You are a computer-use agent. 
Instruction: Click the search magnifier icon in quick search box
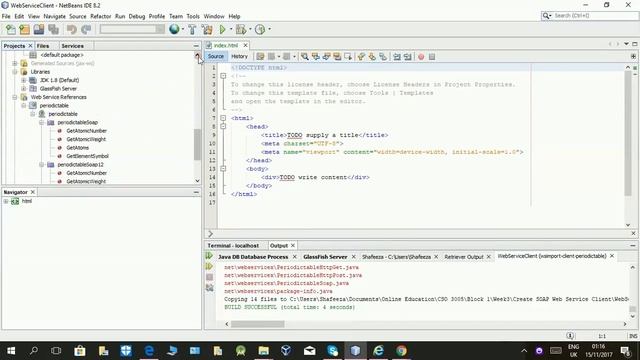(x=546, y=16)
